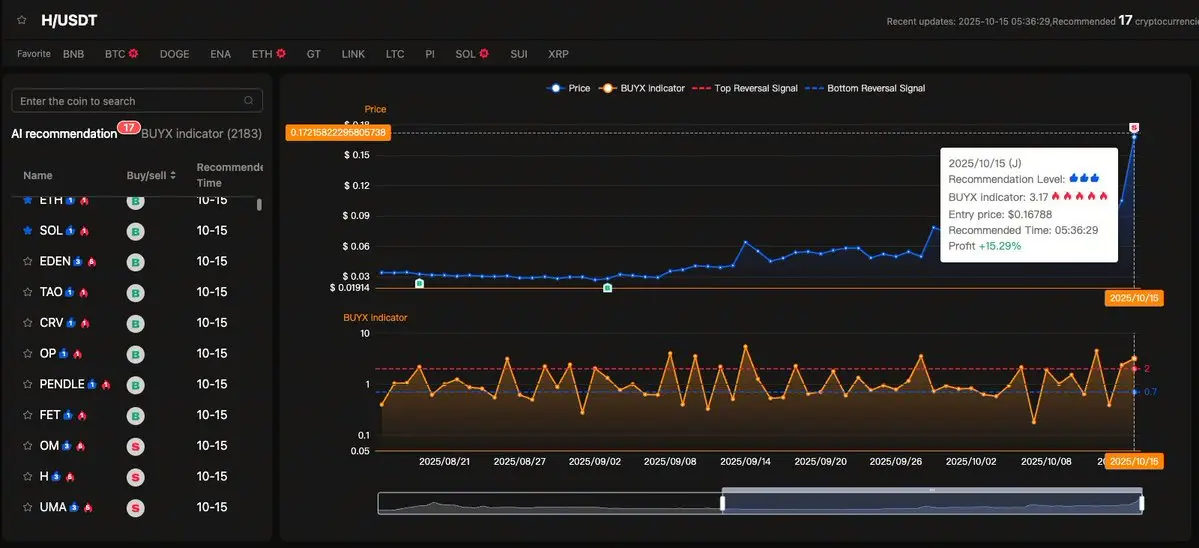Favorite OP with its star icon
Screen dimensions: 1199x548
pyautogui.click(x=28, y=353)
